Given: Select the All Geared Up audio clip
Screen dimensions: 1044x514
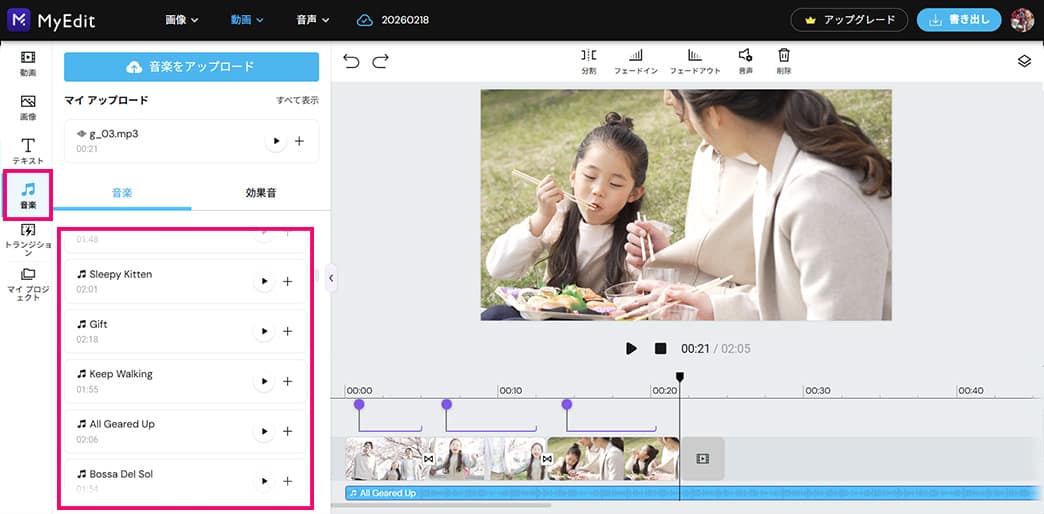Looking at the screenshot, I should tap(694, 493).
